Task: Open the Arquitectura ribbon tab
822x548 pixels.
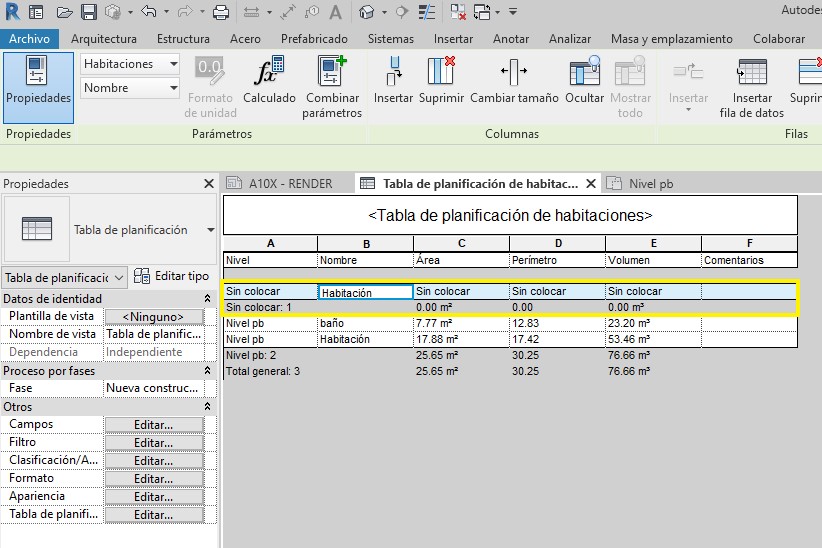Action: [104, 39]
